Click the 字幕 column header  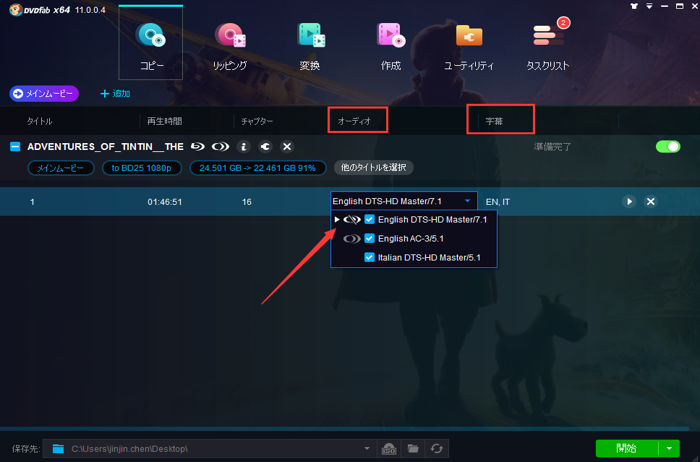(494, 121)
